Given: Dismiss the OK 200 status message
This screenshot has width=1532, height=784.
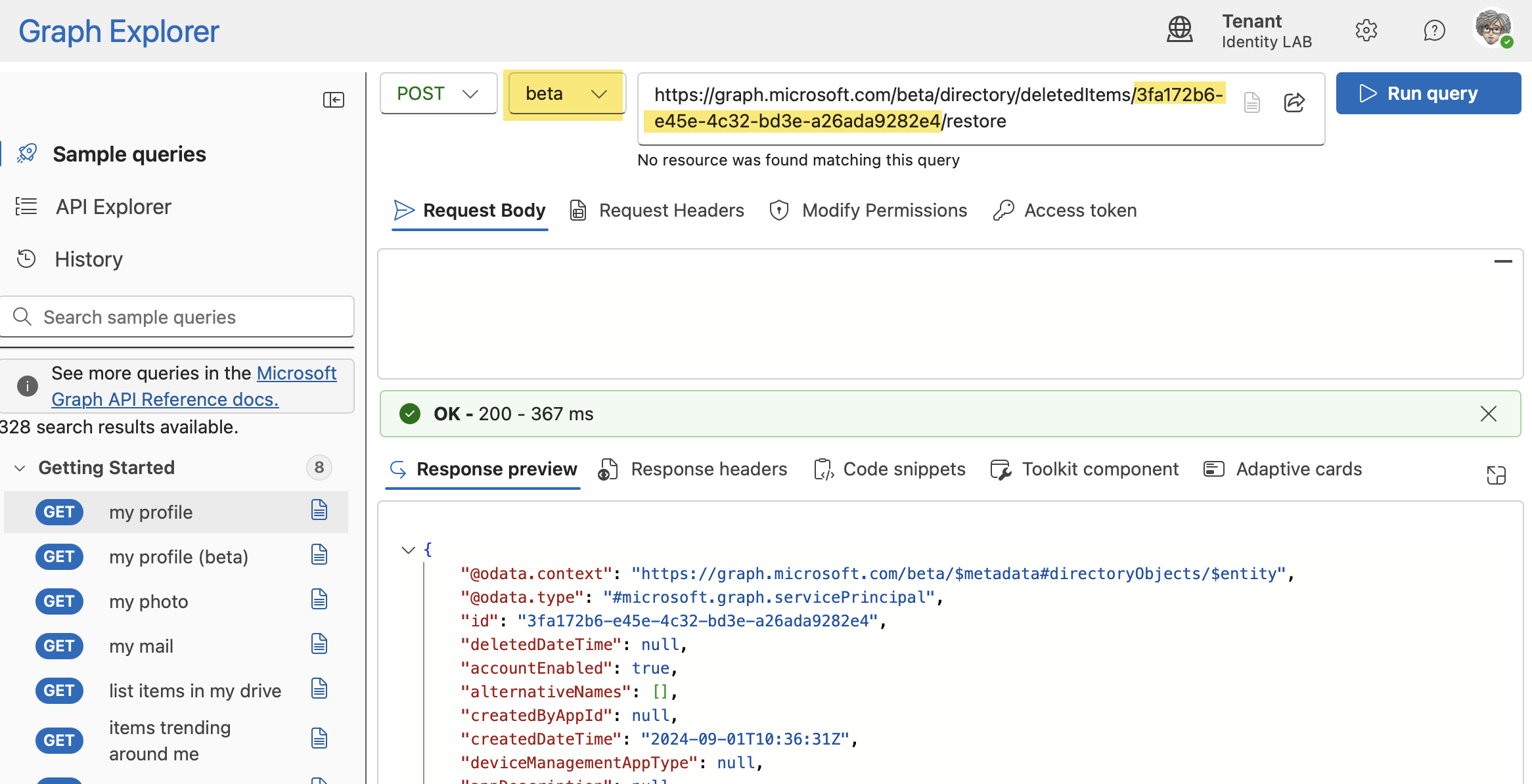Looking at the screenshot, I should [x=1489, y=414].
